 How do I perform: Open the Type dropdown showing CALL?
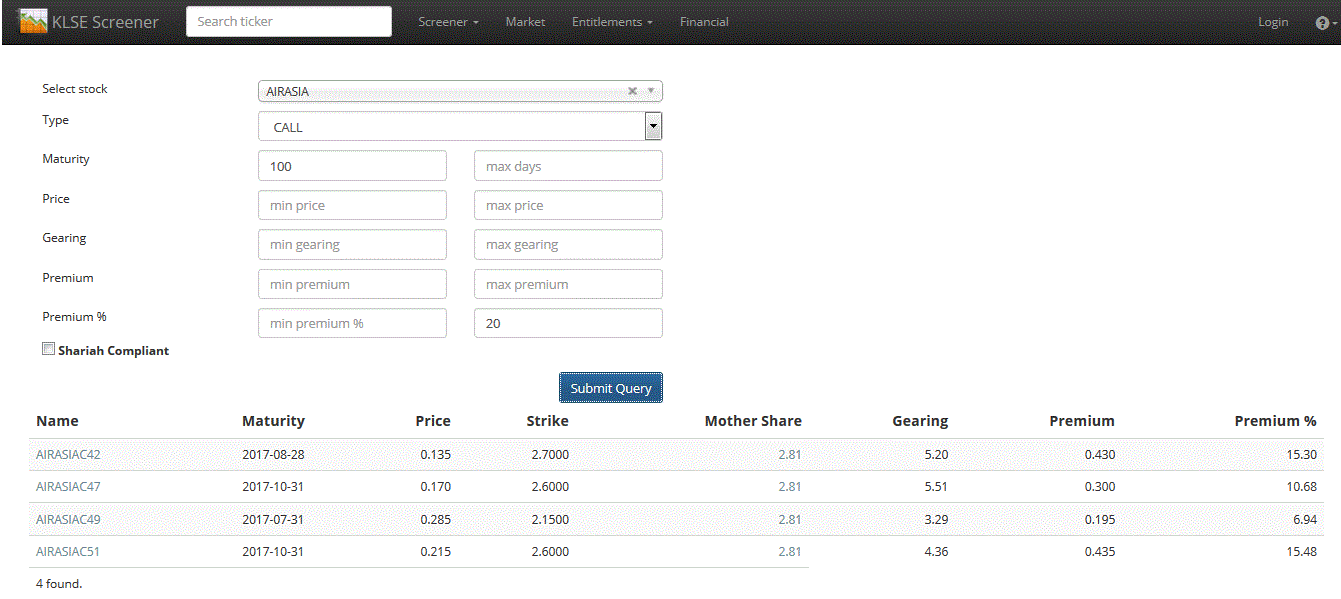(x=653, y=125)
